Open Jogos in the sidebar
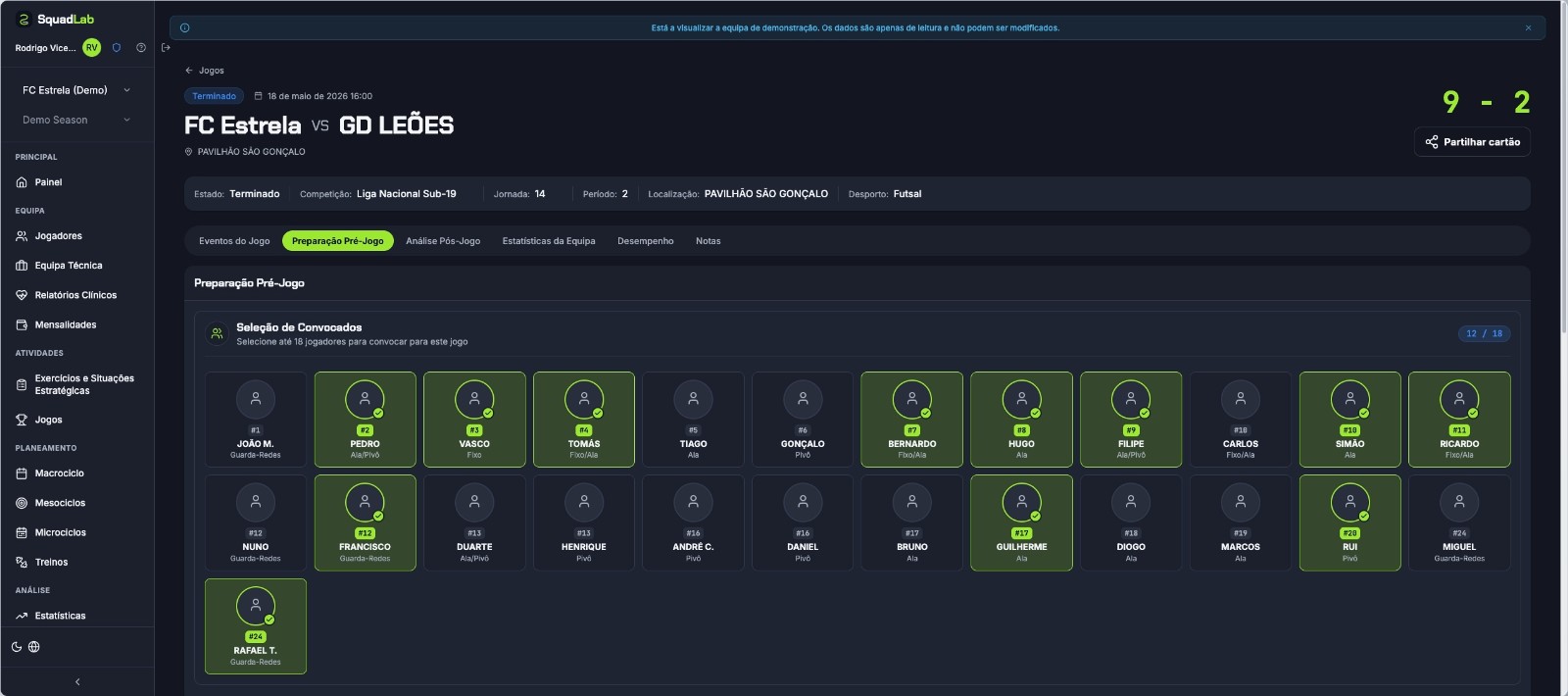 click(x=76, y=420)
